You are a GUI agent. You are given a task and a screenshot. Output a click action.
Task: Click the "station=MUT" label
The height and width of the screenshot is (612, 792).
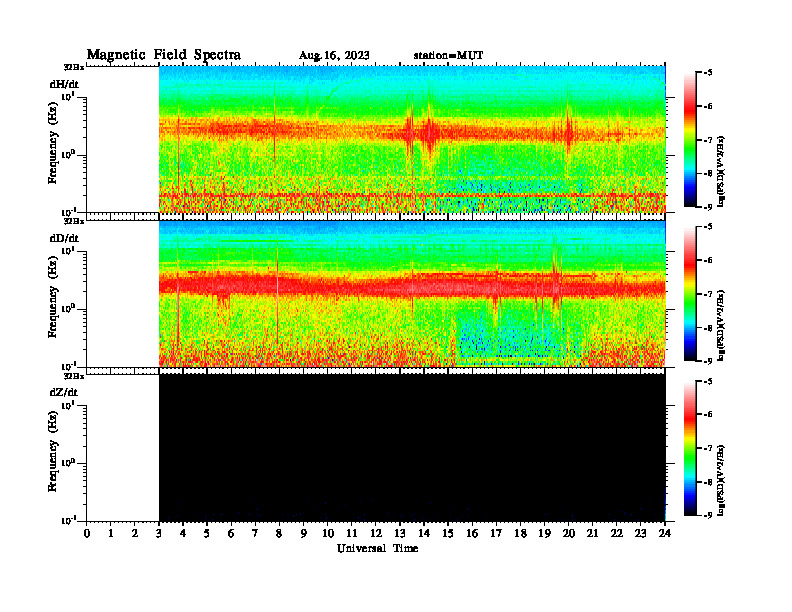point(448,55)
